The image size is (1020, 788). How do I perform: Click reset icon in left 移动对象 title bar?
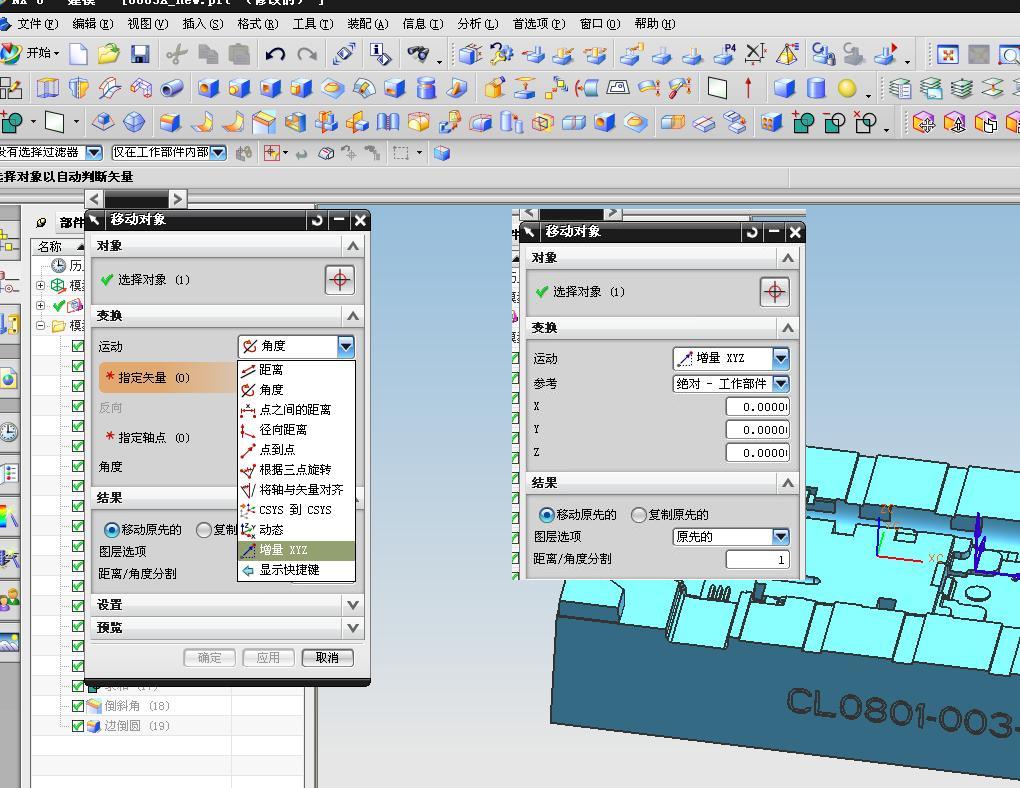coord(317,220)
